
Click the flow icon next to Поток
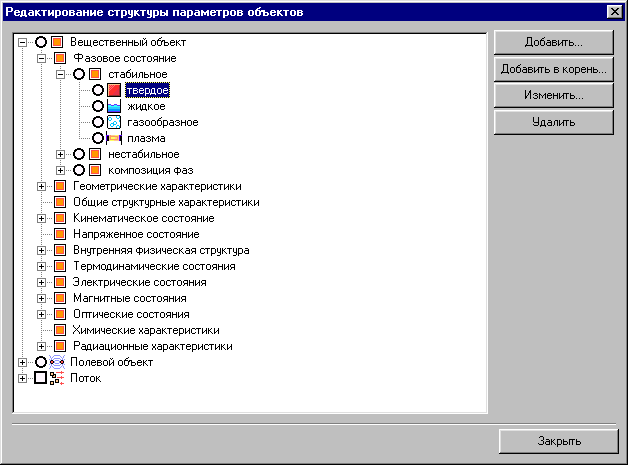pyautogui.click(x=57, y=378)
